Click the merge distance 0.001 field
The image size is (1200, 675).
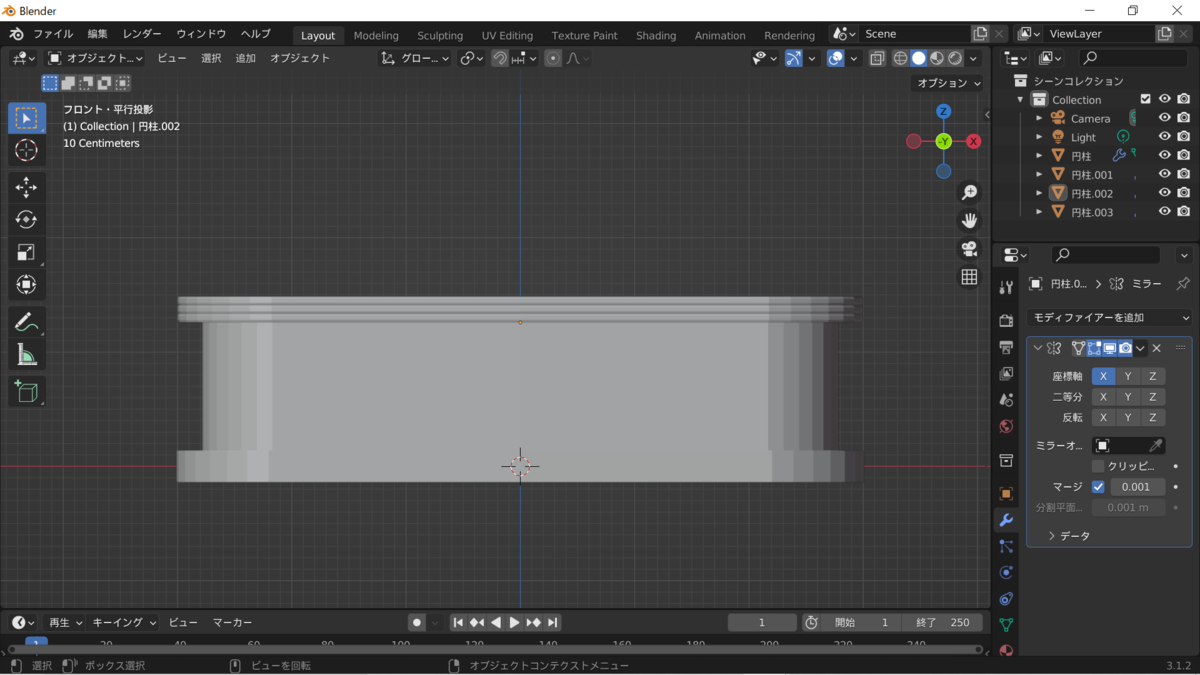tap(1137, 487)
